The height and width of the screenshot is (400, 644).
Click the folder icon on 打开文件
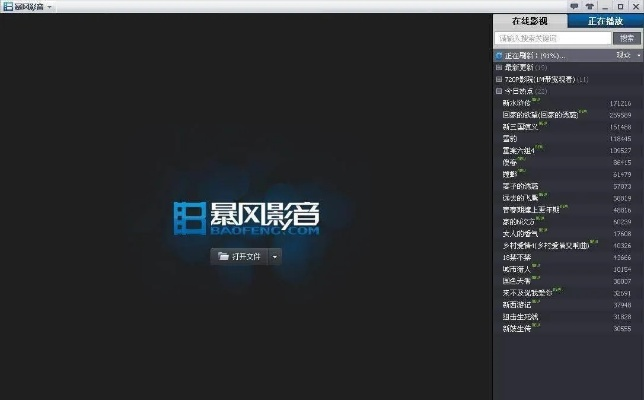point(224,256)
